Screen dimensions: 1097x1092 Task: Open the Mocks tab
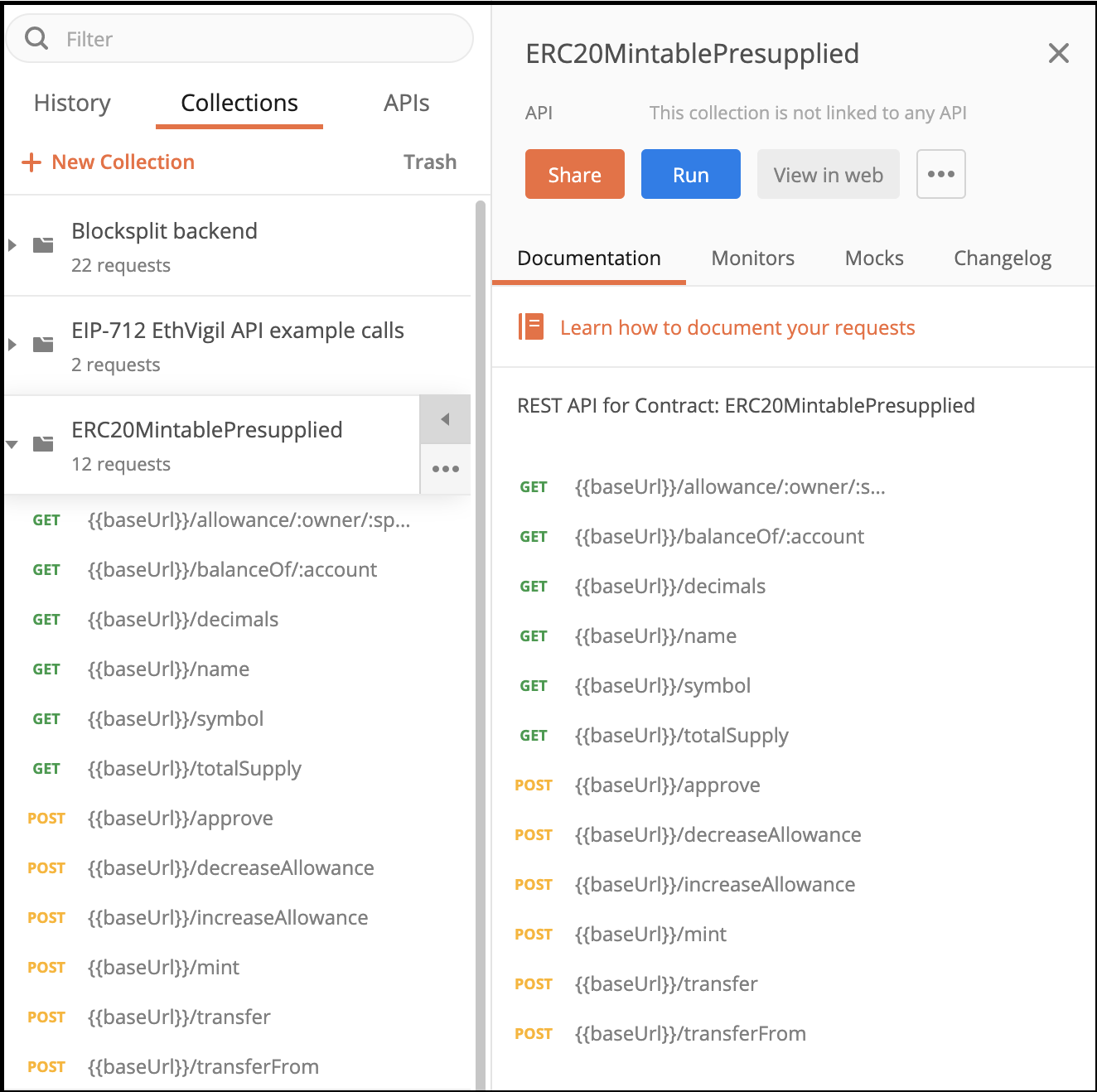click(x=874, y=259)
